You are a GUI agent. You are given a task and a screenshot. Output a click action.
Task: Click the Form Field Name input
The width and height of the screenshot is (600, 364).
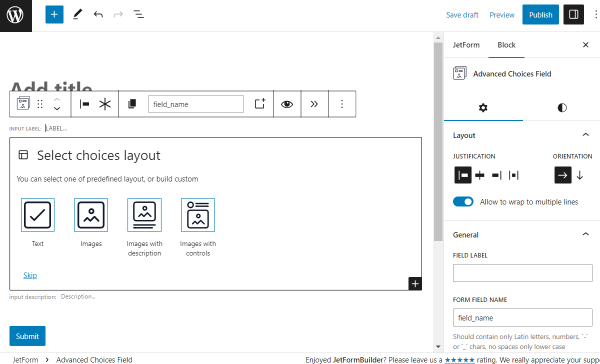pyautogui.click(x=522, y=318)
